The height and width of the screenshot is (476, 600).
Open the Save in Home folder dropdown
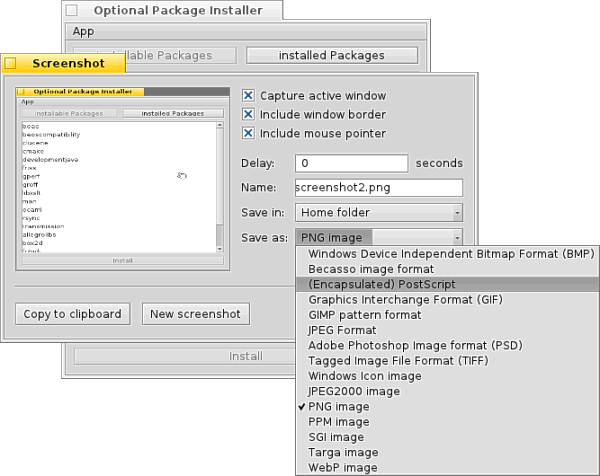tap(378, 212)
